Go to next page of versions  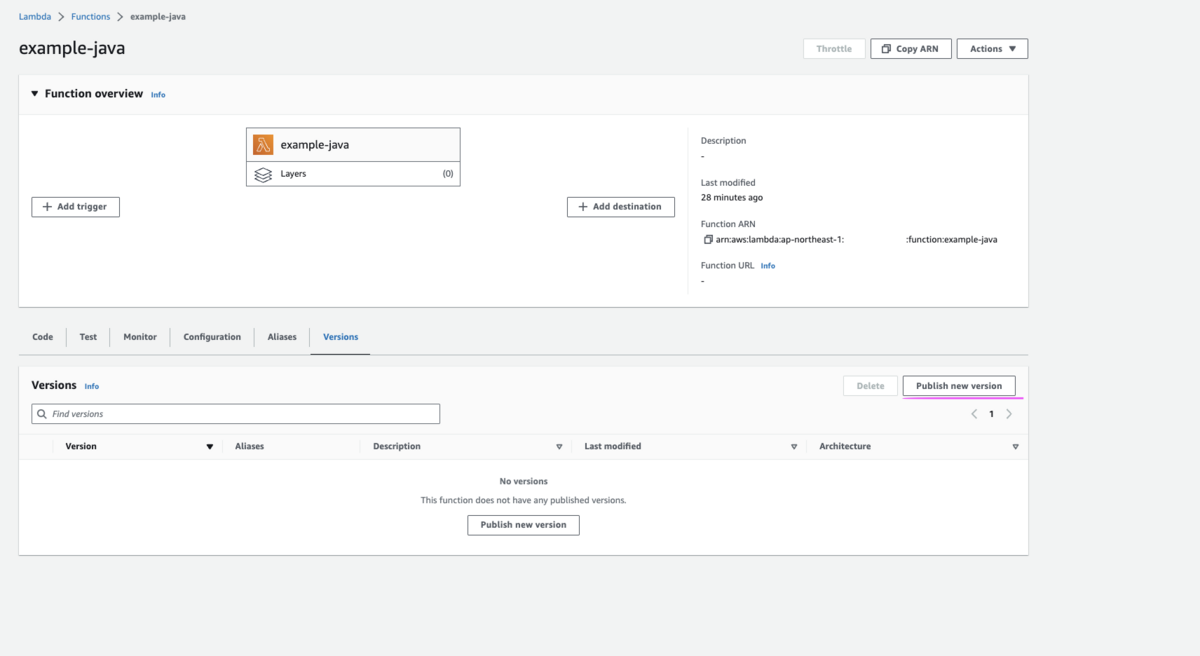[x=1009, y=414]
